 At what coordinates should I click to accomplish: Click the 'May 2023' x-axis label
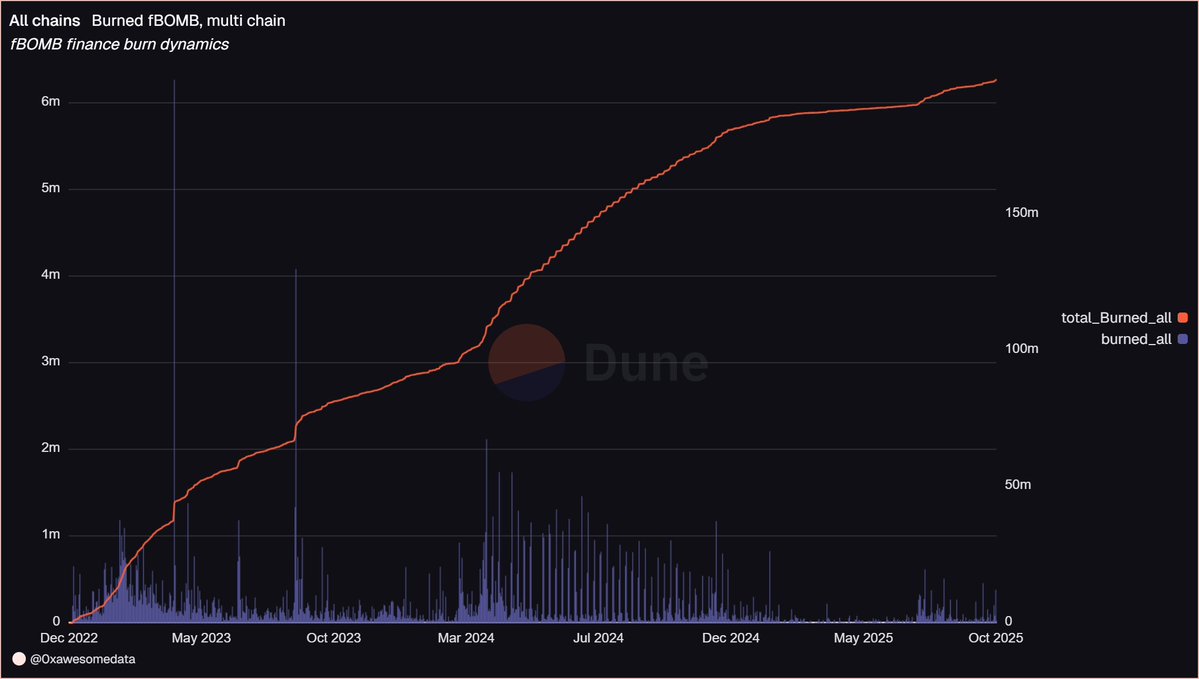pos(202,638)
